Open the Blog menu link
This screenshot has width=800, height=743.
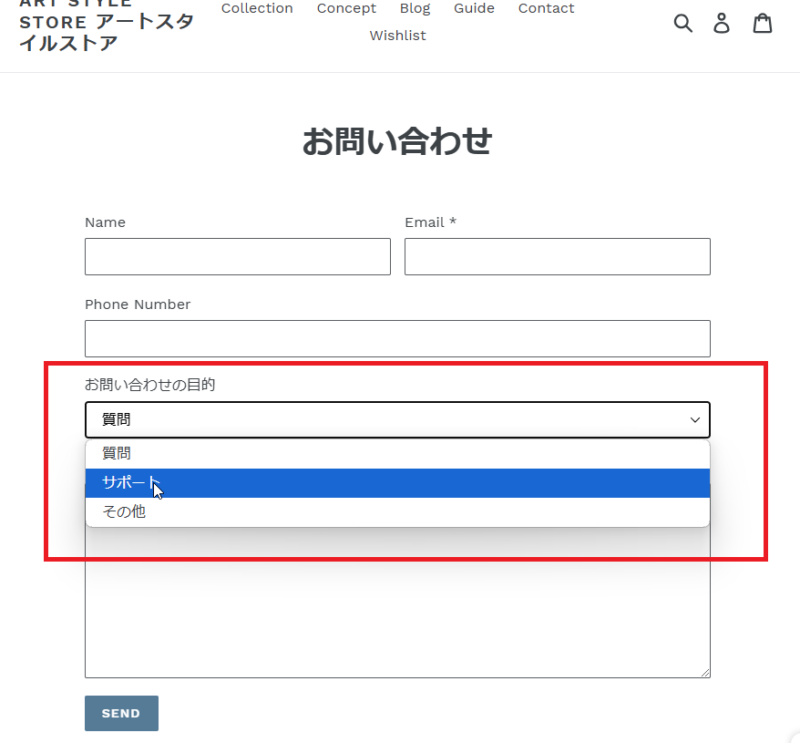point(415,8)
